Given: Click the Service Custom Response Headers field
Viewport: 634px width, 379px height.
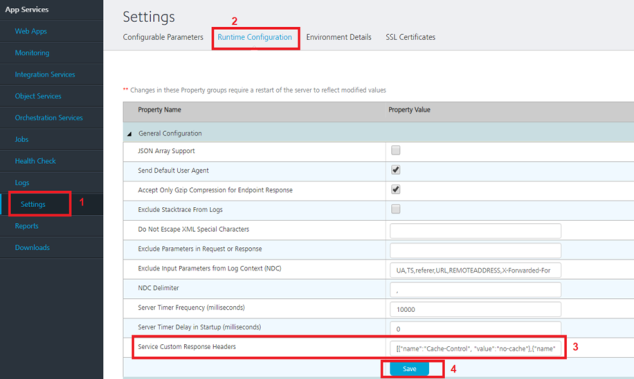Looking at the screenshot, I should [x=476, y=348].
